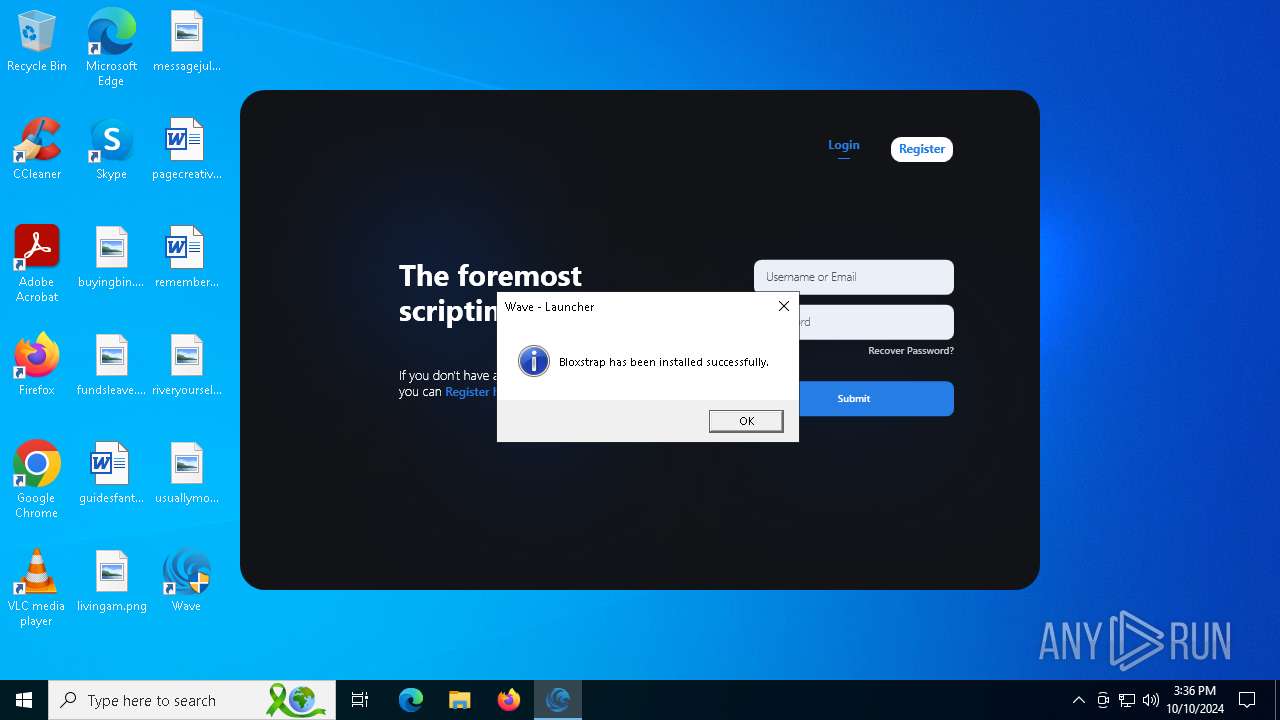The image size is (1280, 720).
Task: Click the dialog's blue information icon
Action: (x=534, y=361)
